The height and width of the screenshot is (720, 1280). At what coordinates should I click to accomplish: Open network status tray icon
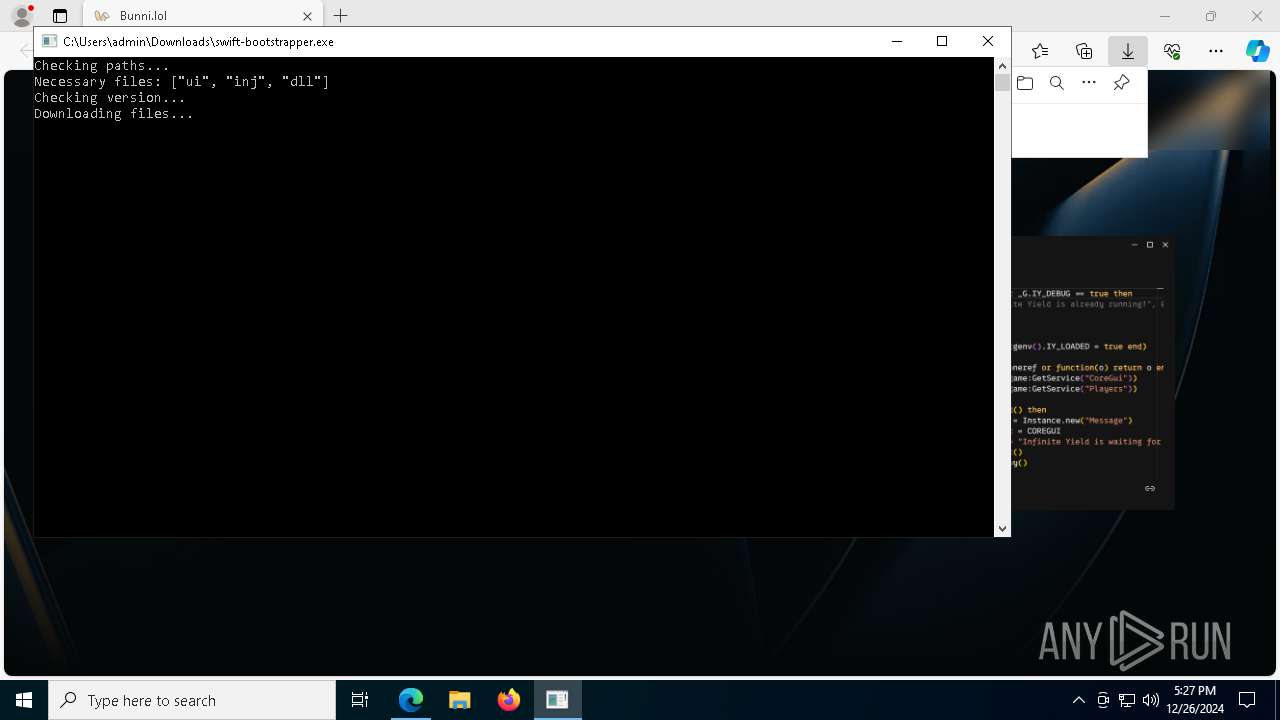pyautogui.click(x=1127, y=700)
